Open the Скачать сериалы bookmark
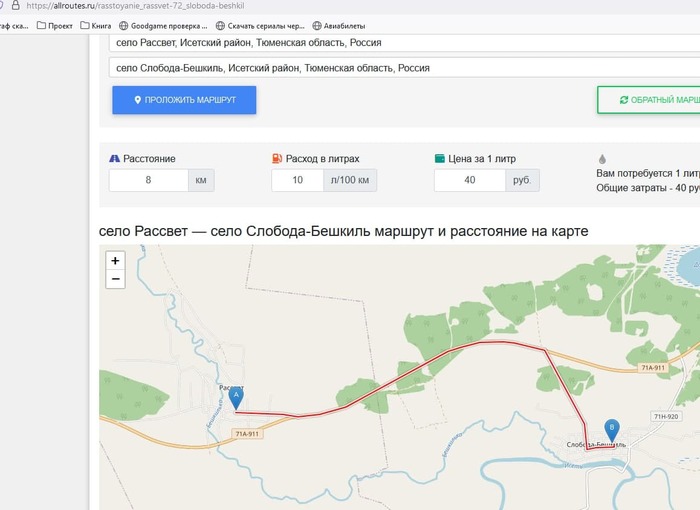Image resolution: width=700 pixels, height=510 pixels. tap(260, 26)
